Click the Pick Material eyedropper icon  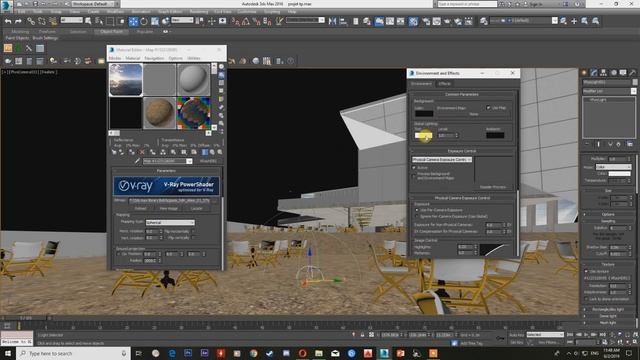pyautogui.click(x=137, y=161)
